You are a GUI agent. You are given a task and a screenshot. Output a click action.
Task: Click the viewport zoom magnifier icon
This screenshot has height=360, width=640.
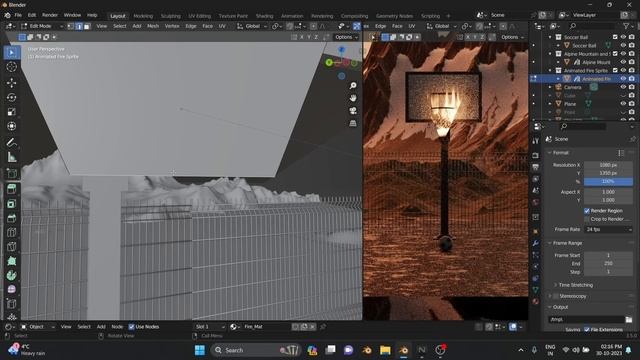click(x=353, y=85)
